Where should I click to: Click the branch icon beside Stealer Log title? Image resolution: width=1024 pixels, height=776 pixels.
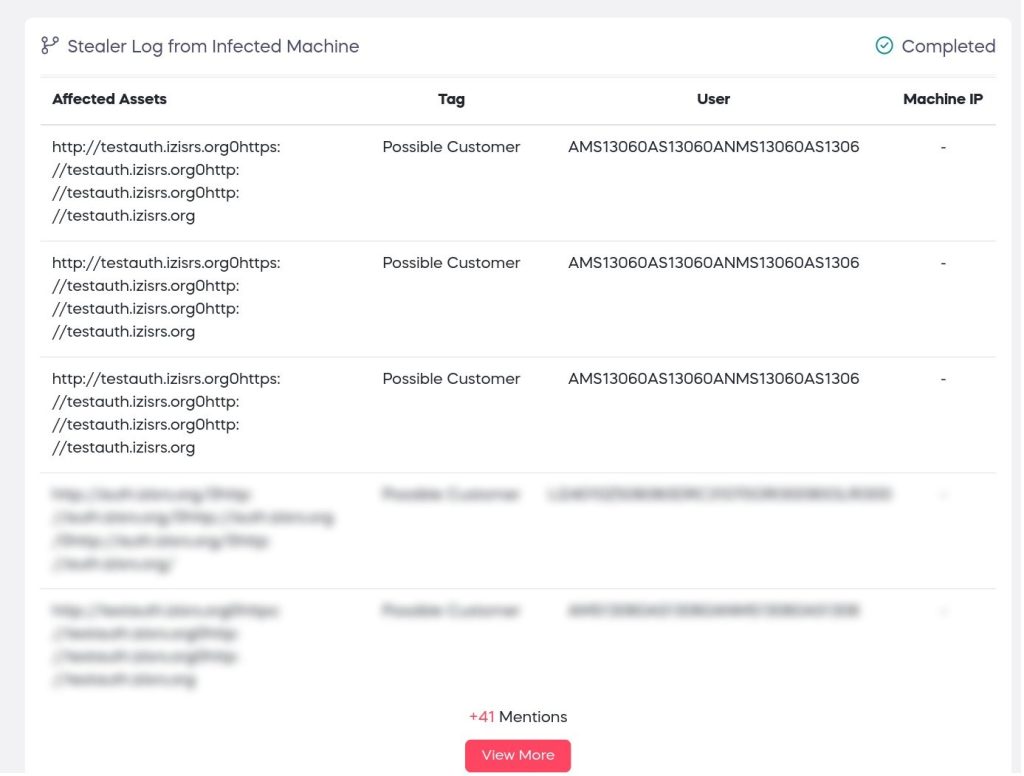50,46
